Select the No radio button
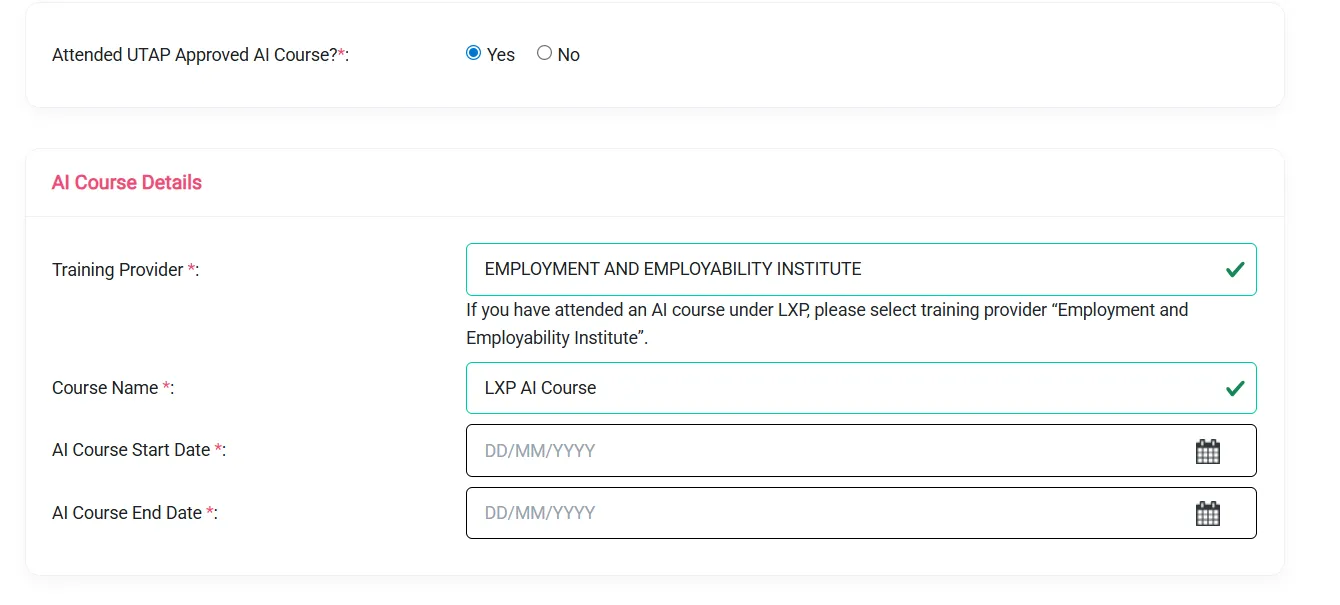 (544, 53)
